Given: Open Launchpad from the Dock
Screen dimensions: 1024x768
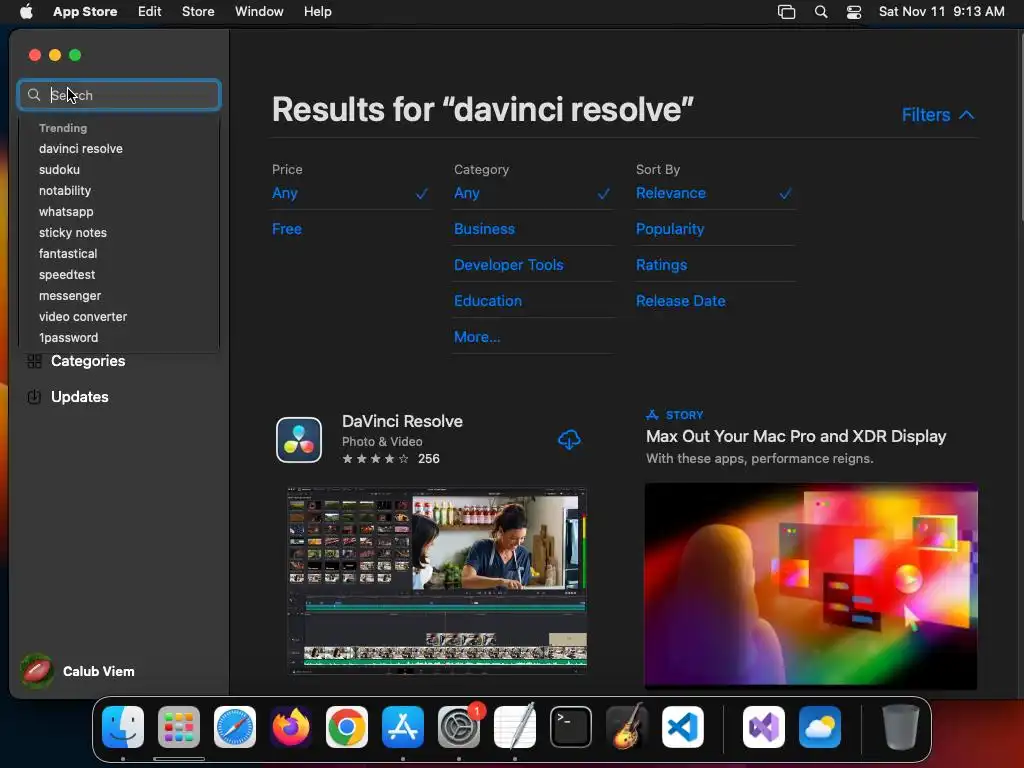Looking at the screenshot, I should [179, 727].
